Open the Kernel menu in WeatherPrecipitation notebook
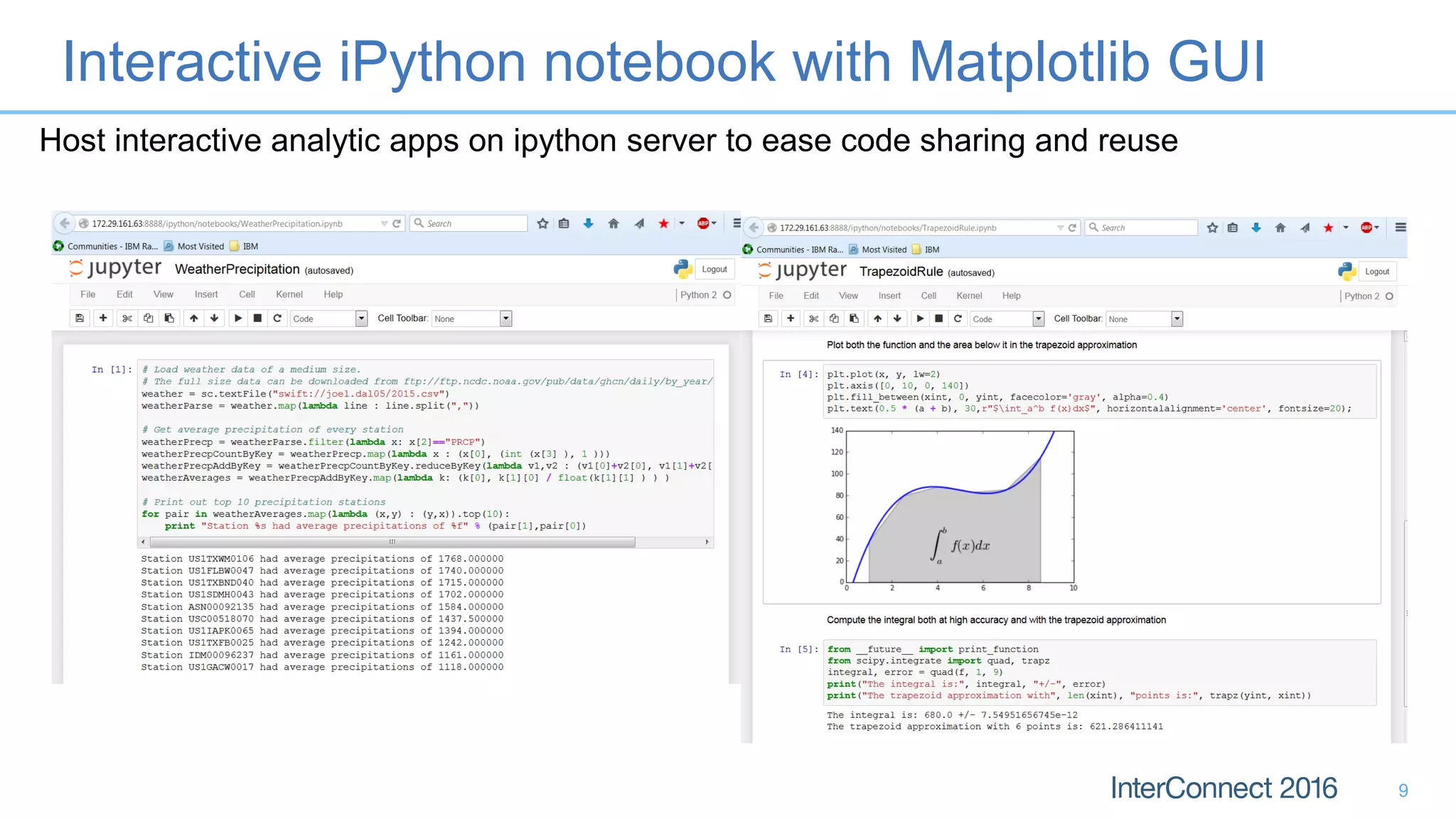The image size is (1456, 819). tap(289, 294)
